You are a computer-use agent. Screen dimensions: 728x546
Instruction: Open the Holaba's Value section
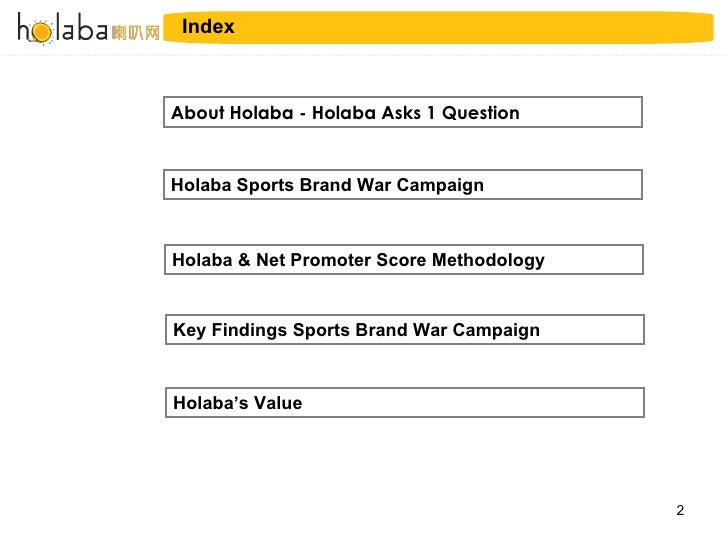pyautogui.click(x=405, y=403)
